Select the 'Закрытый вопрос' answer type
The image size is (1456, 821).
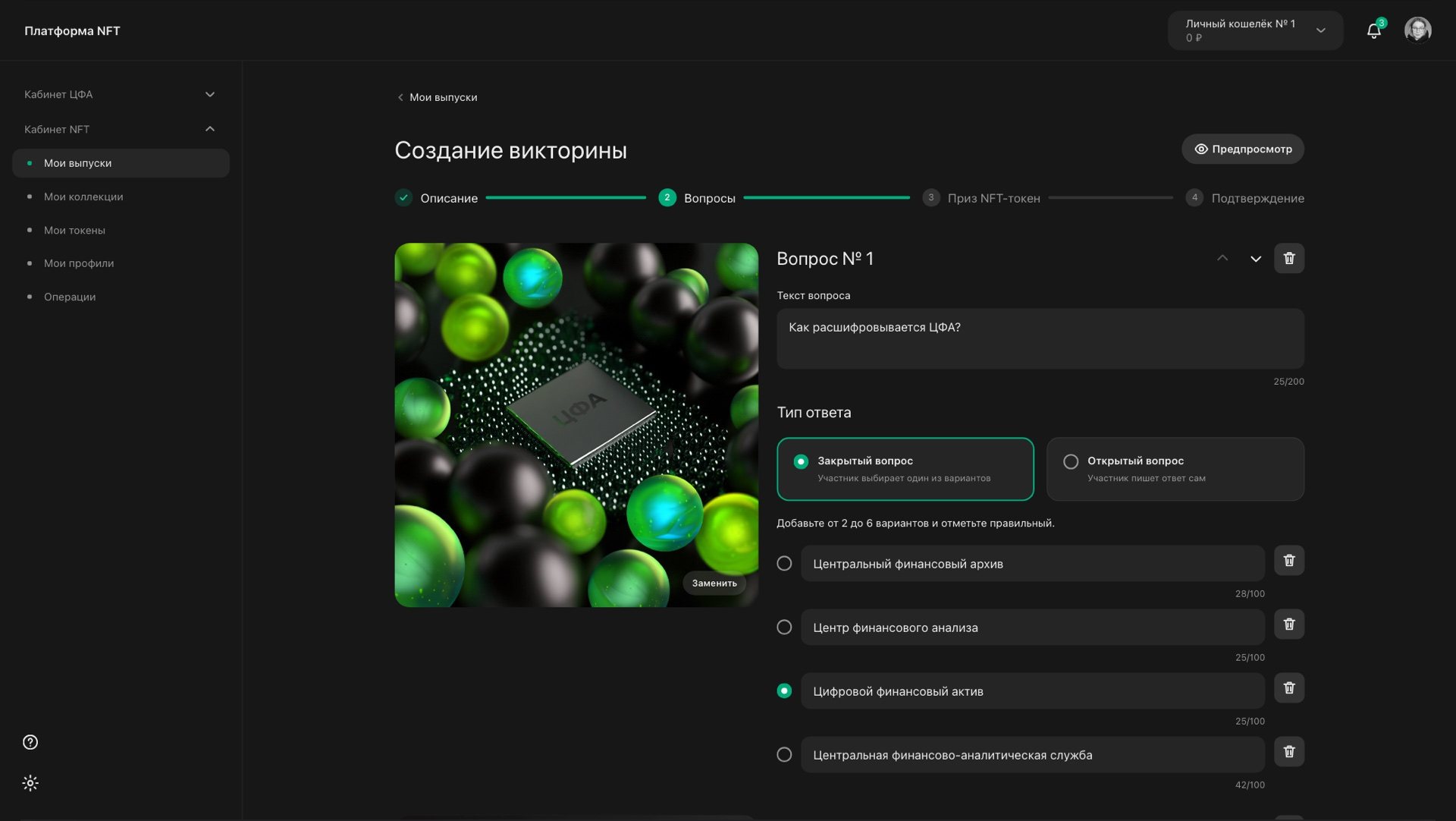(x=905, y=469)
